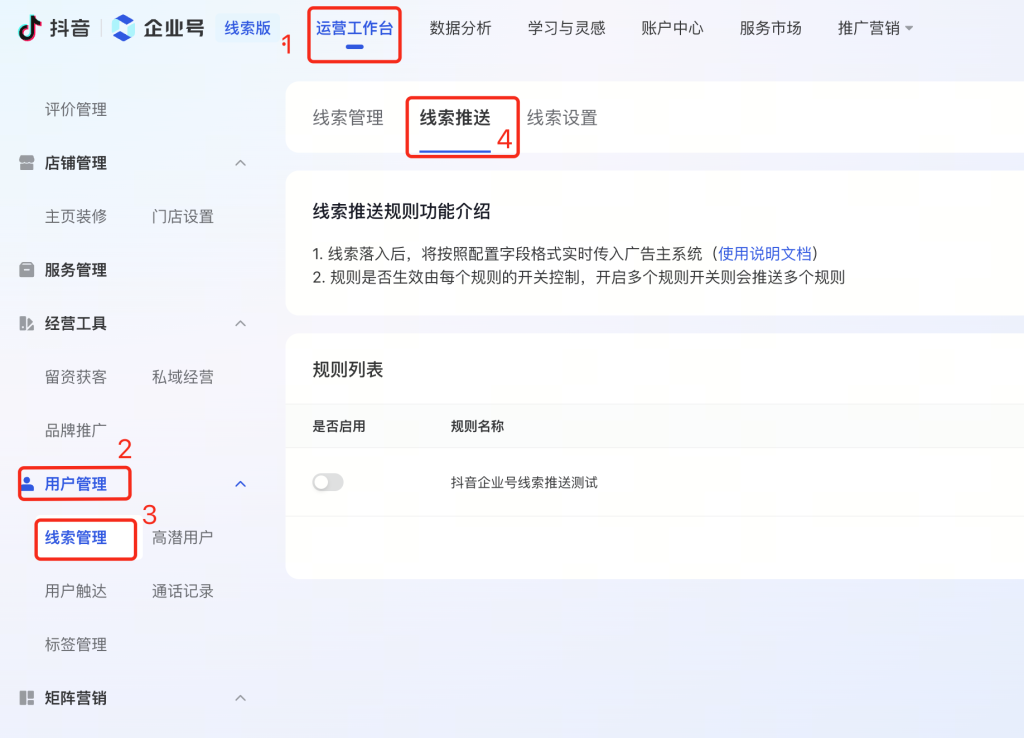Viewport: 1024px width, 738px height.
Task: Open 通话记录 in the sidebar
Action: tap(182, 591)
